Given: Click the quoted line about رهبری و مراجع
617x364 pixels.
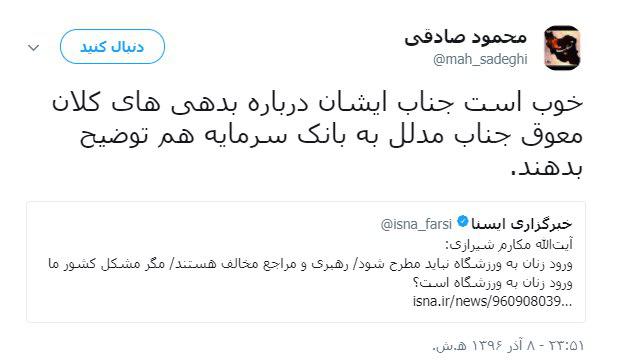Looking at the screenshot, I should click(x=310, y=263).
